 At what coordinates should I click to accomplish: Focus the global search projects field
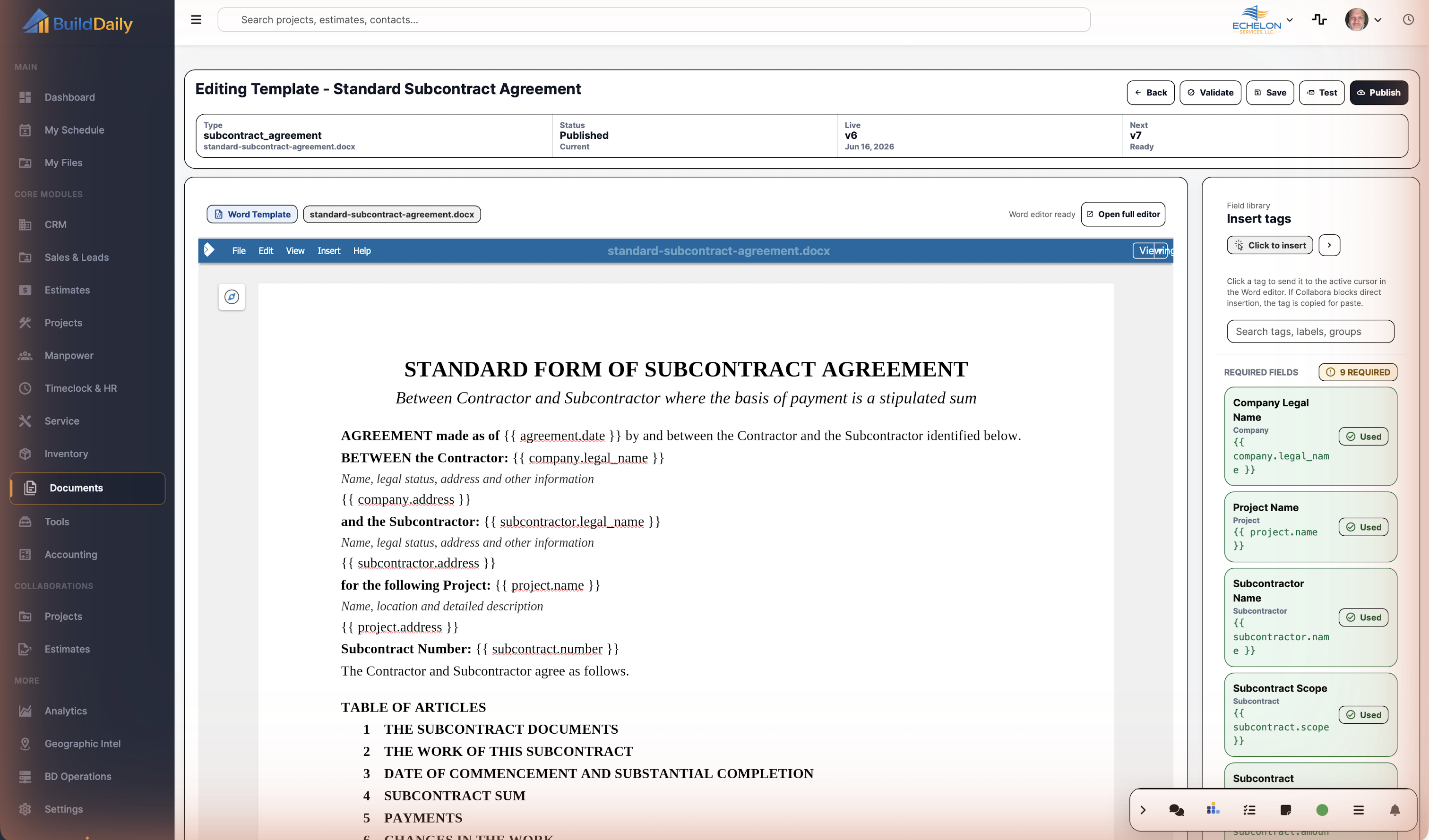[654, 20]
